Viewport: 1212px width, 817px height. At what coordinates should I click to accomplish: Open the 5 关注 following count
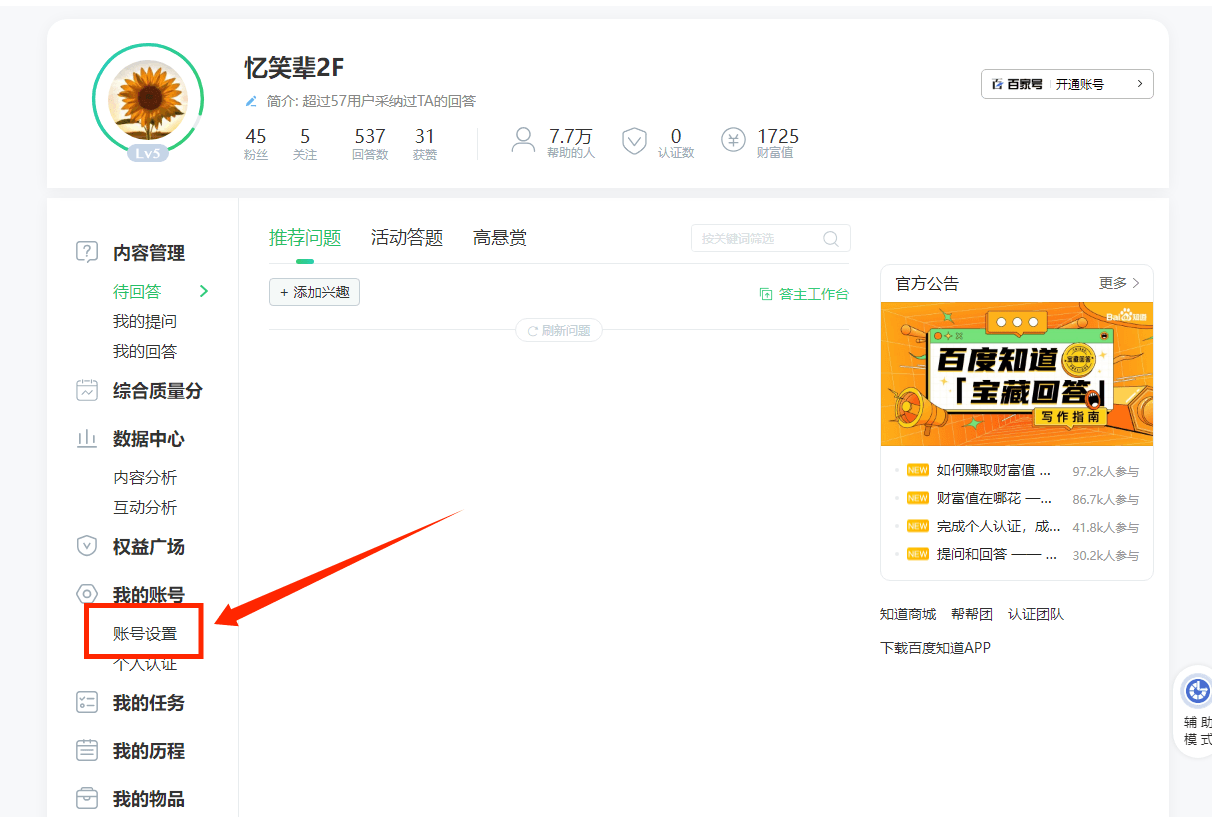tap(305, 144)
